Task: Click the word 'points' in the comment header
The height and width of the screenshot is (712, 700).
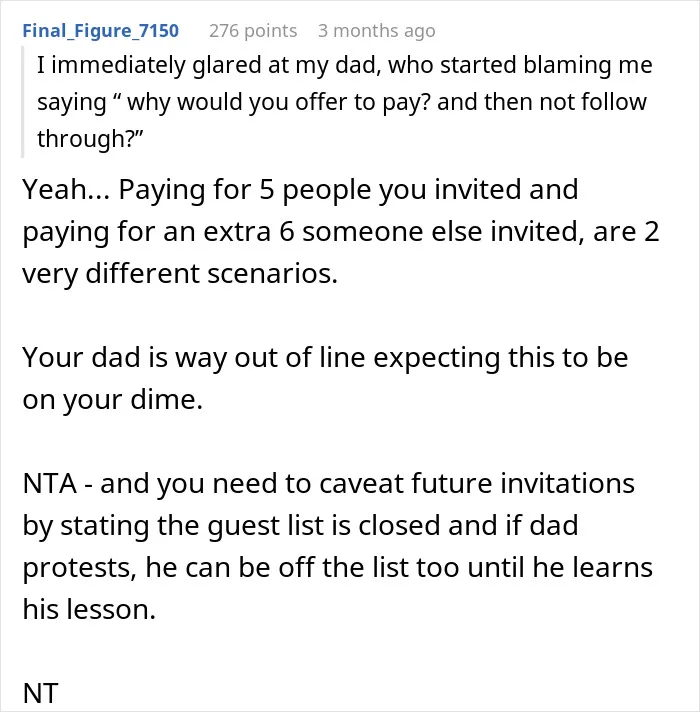Action: pos(270,31)
